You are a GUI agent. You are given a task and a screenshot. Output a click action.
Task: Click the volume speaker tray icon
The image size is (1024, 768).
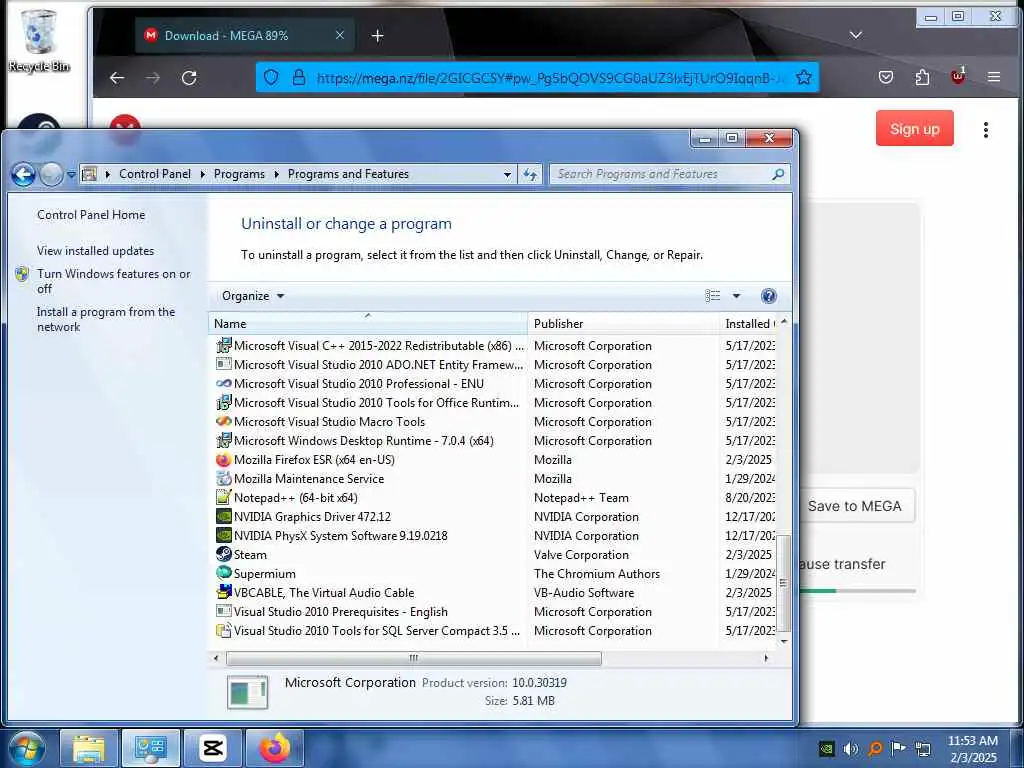click(x=850, y=748)
